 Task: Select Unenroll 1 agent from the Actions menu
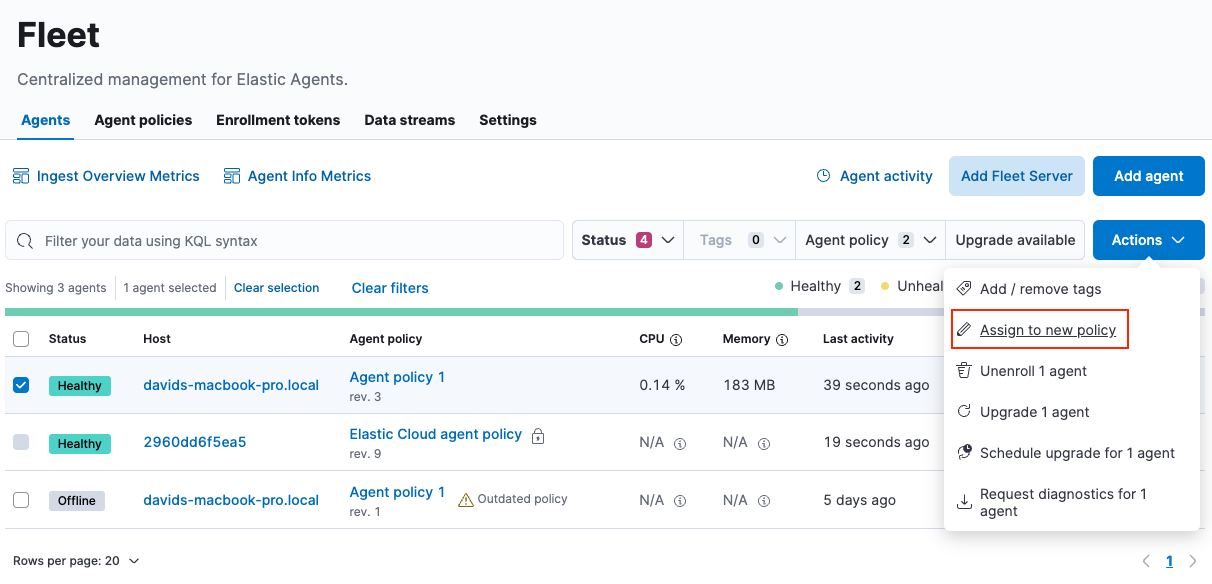[1033, 370]
